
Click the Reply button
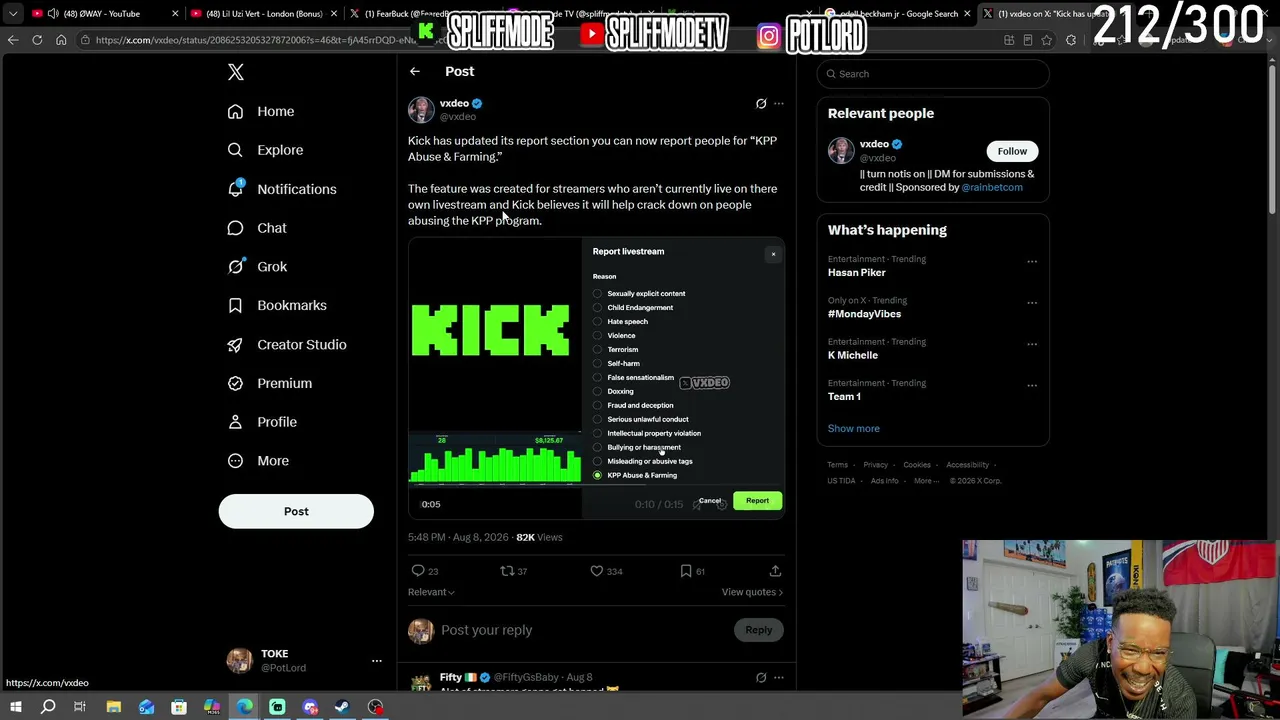point(758,630)
